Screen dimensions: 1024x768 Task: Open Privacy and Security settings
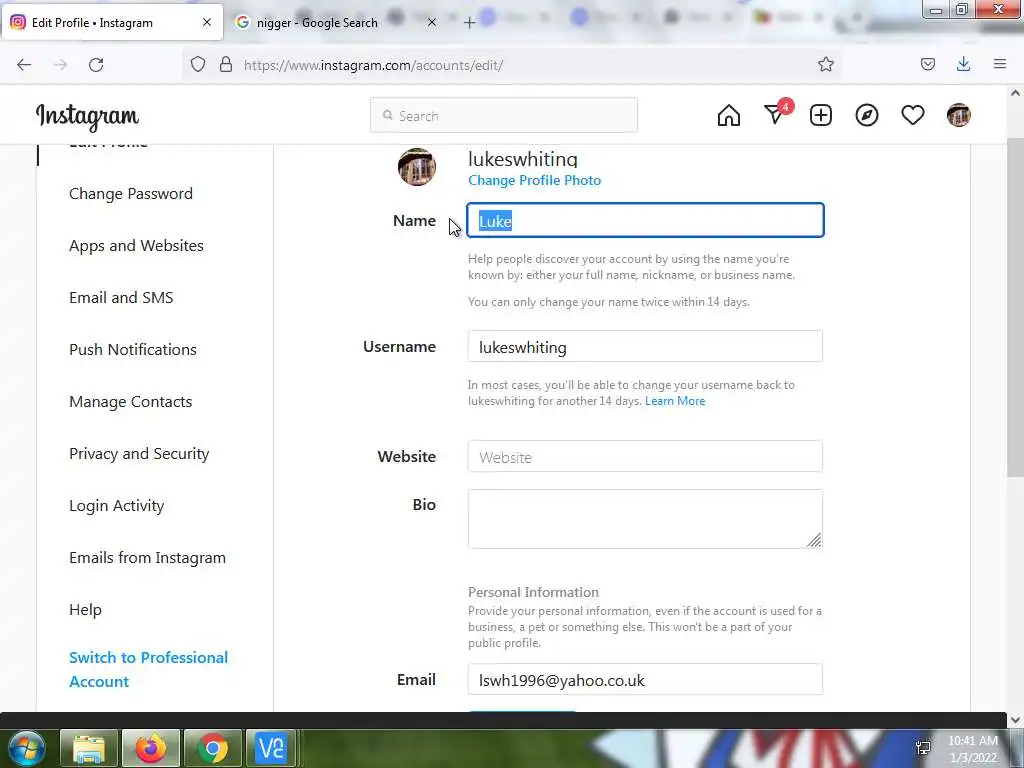point(139,454)
